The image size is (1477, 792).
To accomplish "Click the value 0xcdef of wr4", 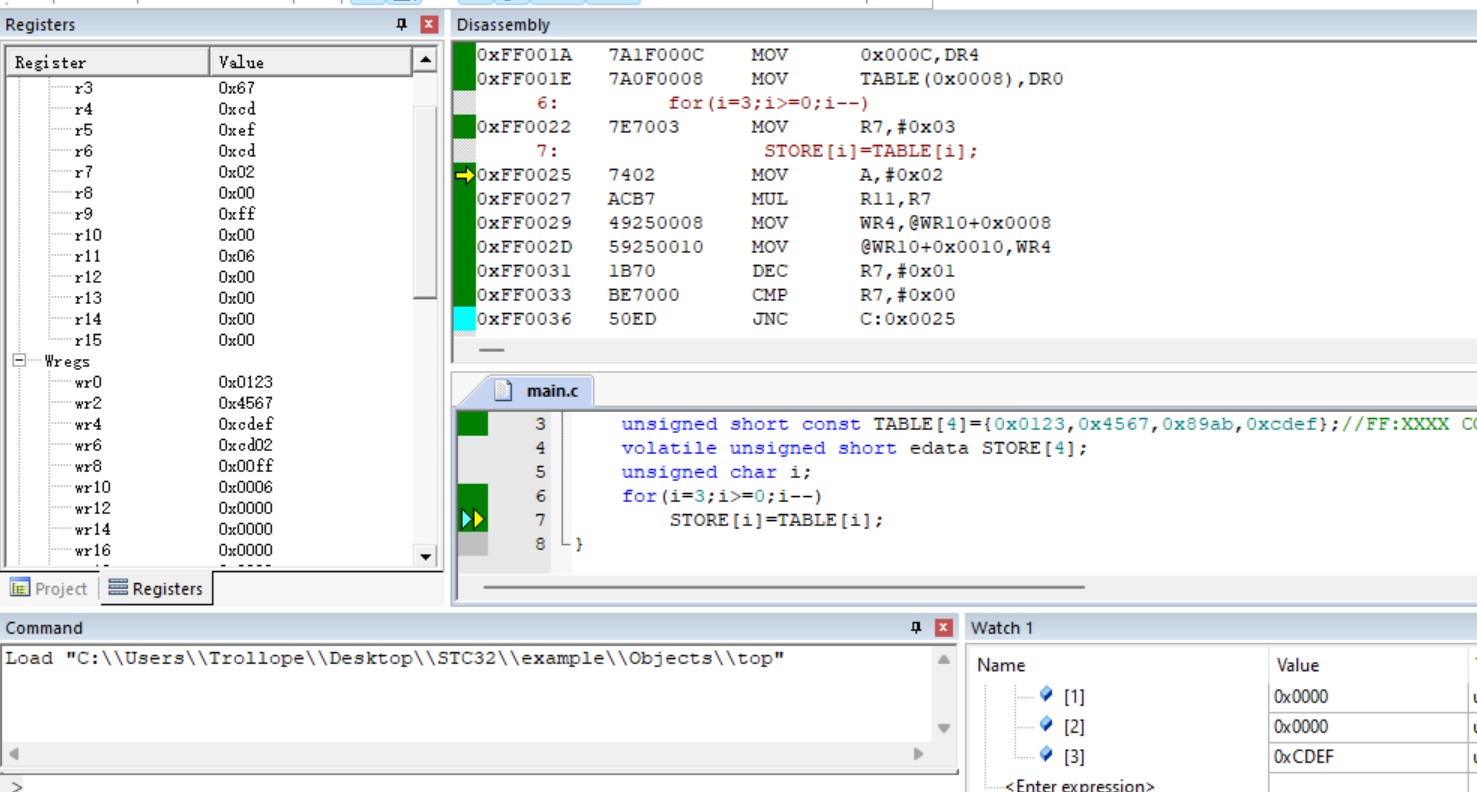I will click(245, 424).
